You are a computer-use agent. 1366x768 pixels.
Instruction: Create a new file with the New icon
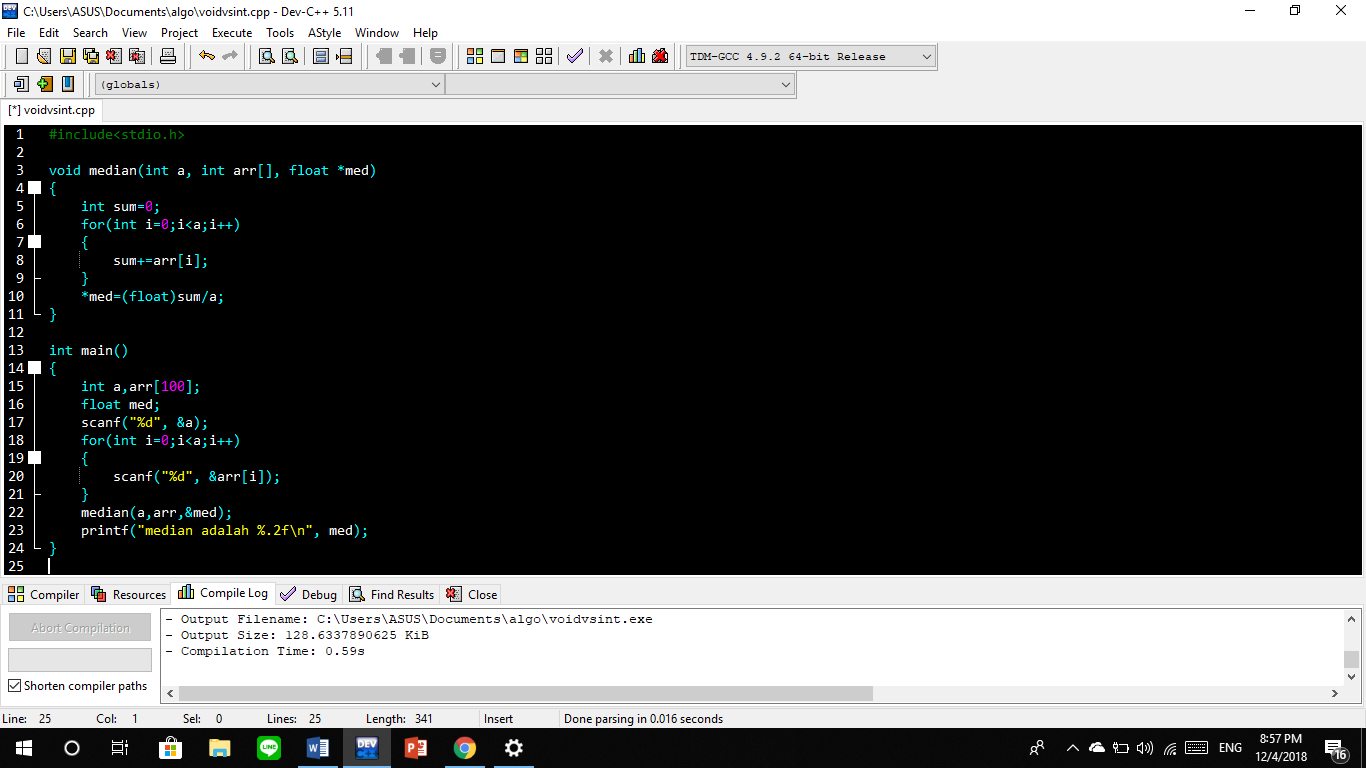22,56
